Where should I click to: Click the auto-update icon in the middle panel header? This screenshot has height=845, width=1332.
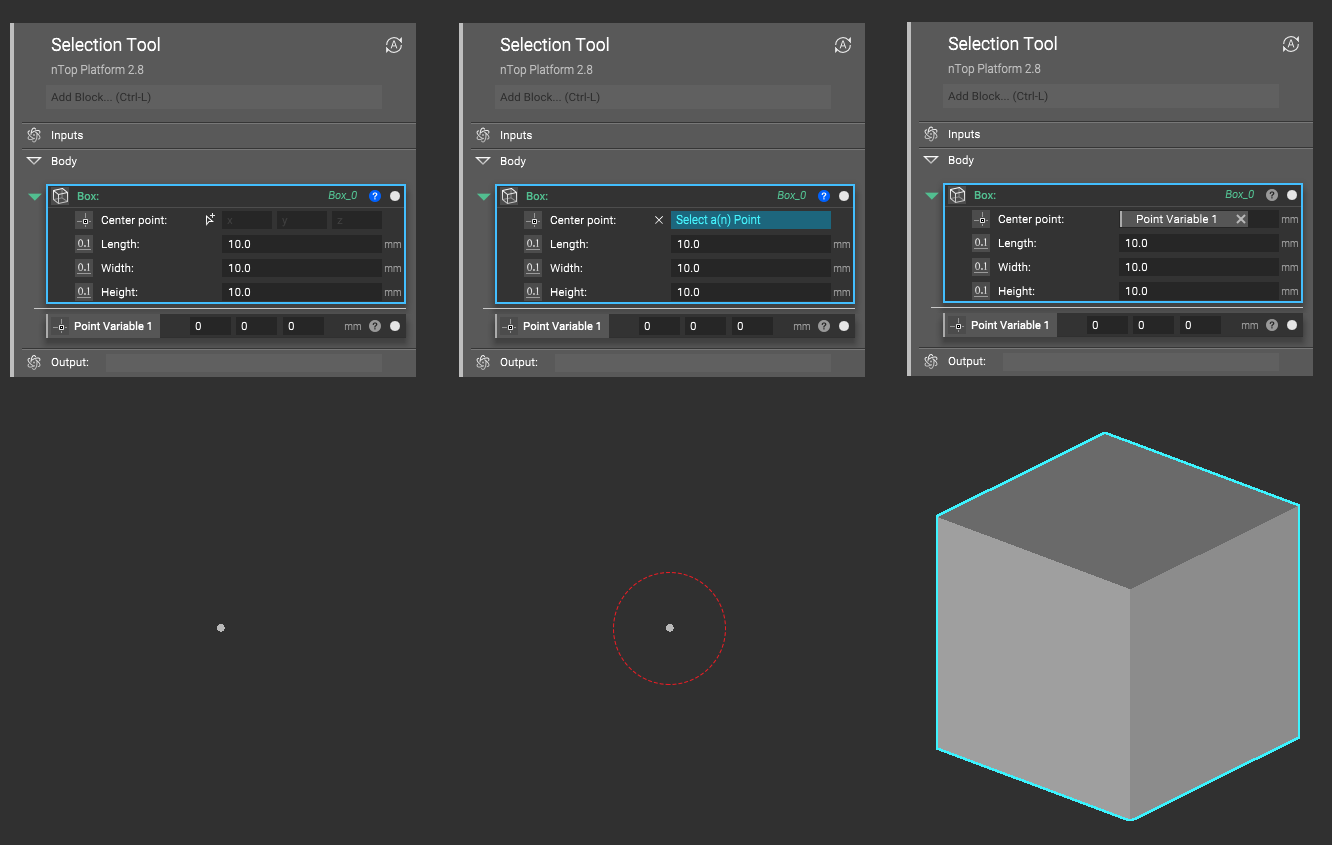click(843, 45)
